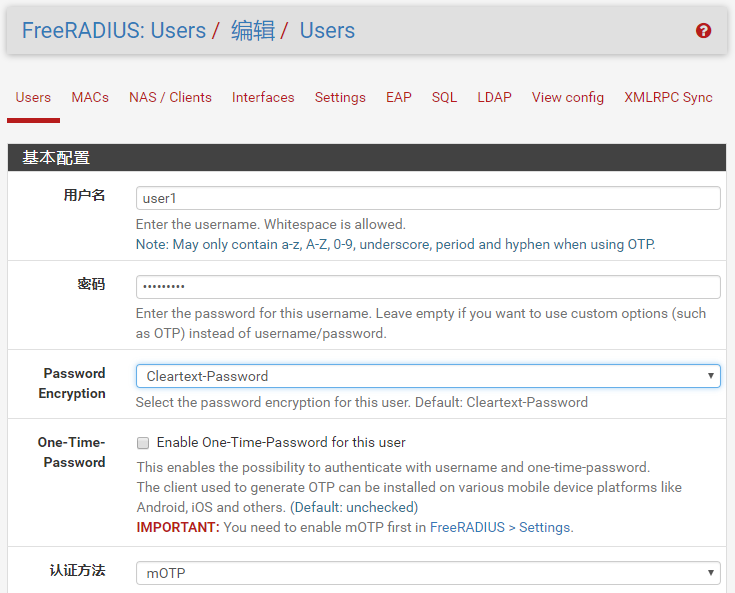Open the EAP tab
Screen dimensions: 735x593
(x=399, y=97)
